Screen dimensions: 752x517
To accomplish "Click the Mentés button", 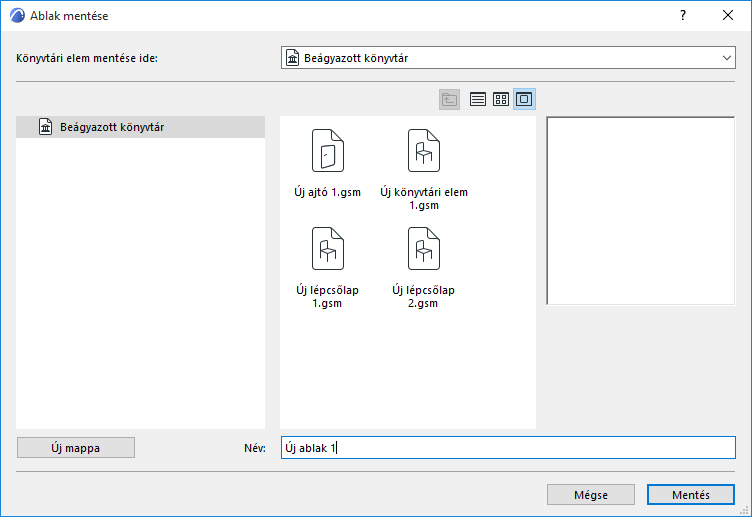I will click(x=691, y=494).
